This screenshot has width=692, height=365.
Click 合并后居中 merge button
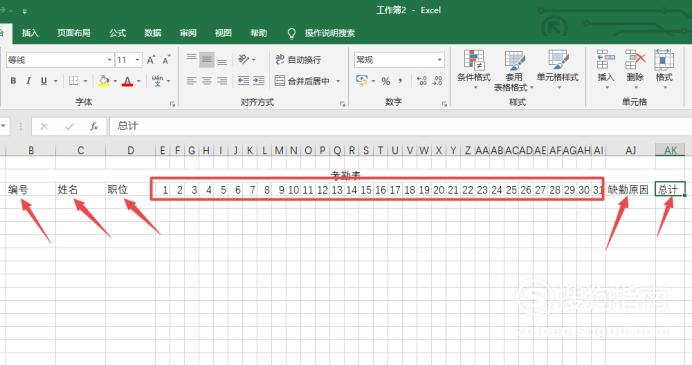point(302,81)
